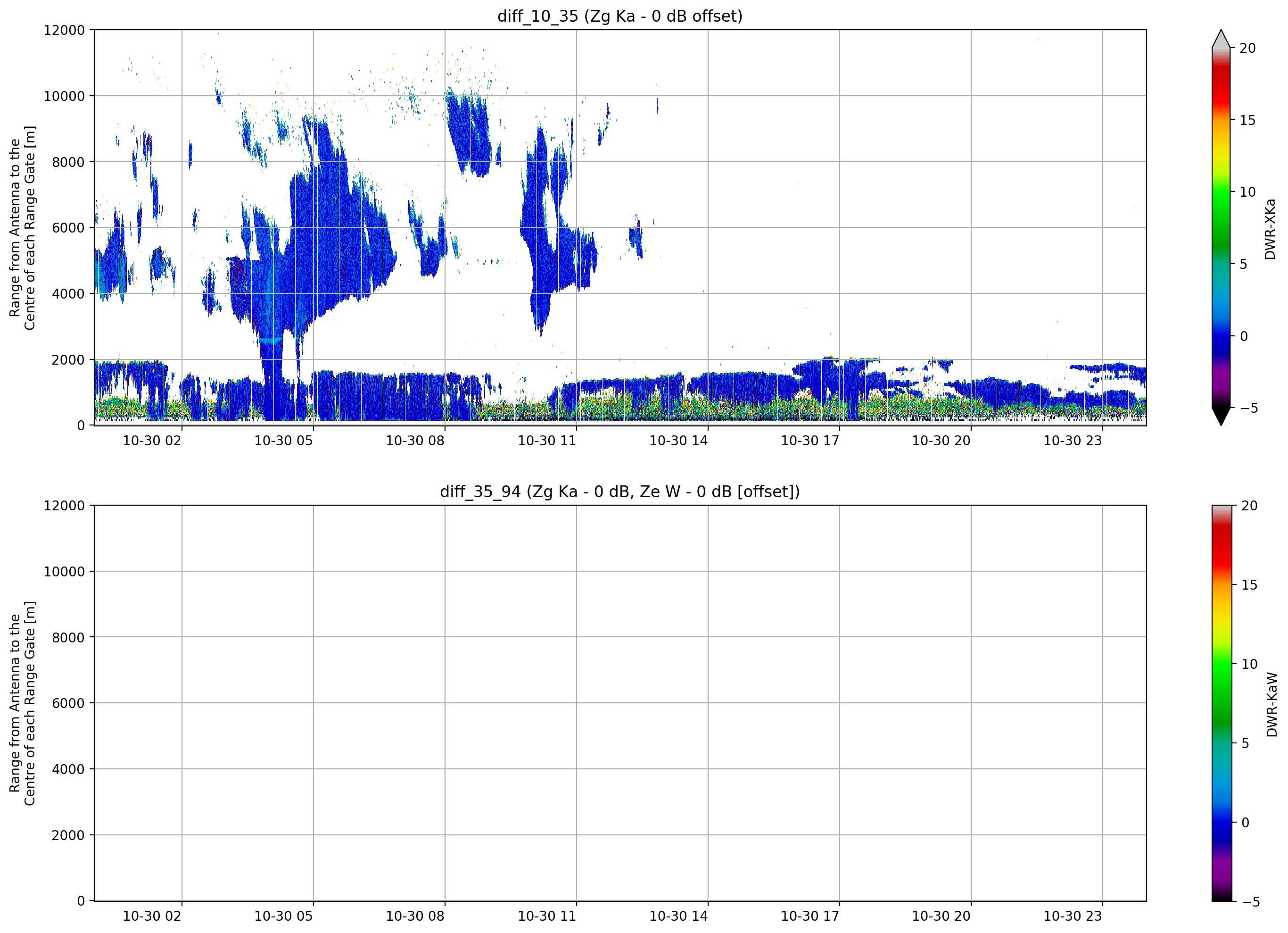Click the "diff_35_94" plot title
Screen dimensions: 1288x933
click(619, 491)
